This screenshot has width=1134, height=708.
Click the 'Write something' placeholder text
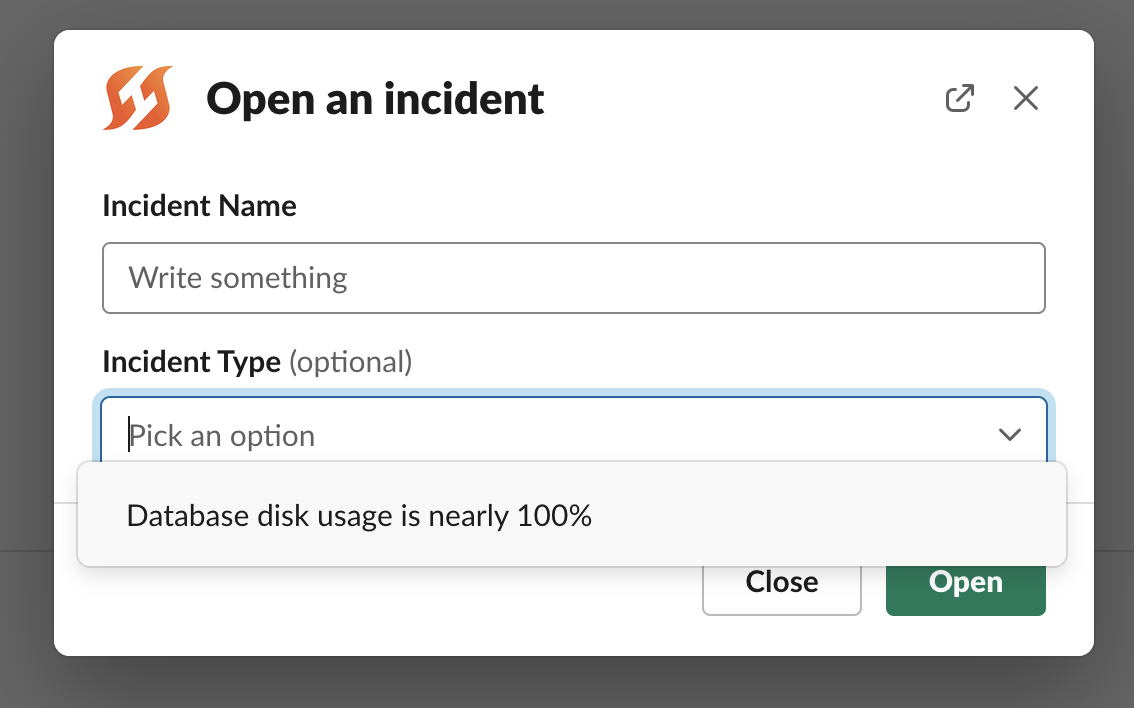coord(238,278)
